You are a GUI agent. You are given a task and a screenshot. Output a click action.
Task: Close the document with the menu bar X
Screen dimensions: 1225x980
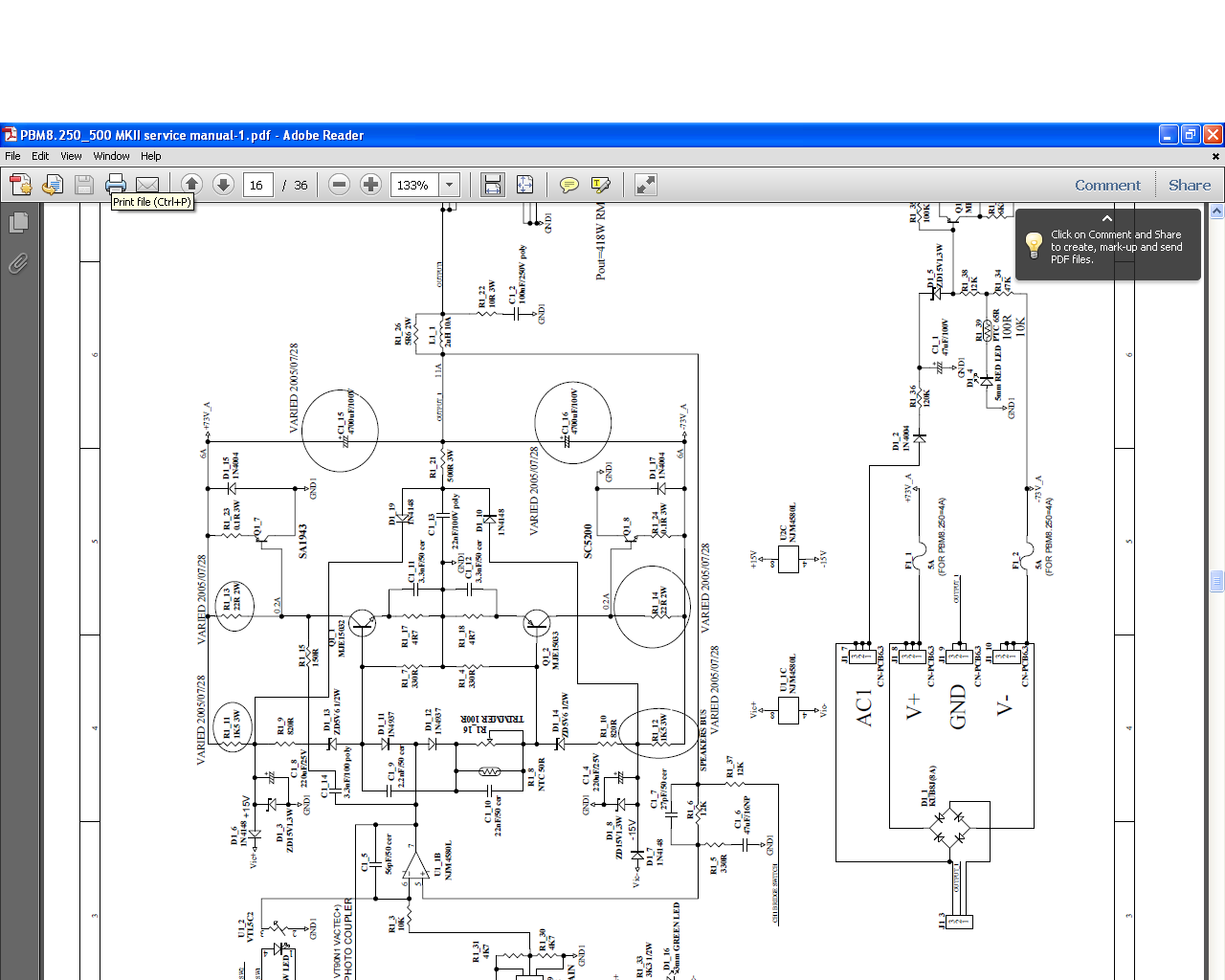click(x=1215, y=156)
